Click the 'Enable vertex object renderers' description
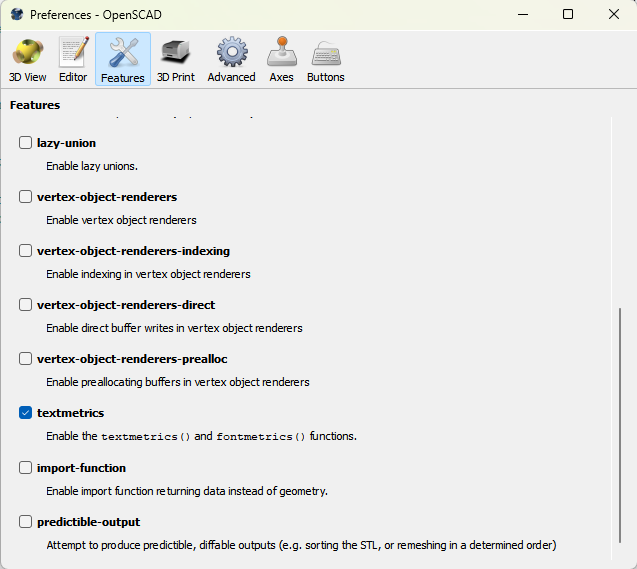The height and width of the screenshot is (569, 637). [x=121, y=220]
